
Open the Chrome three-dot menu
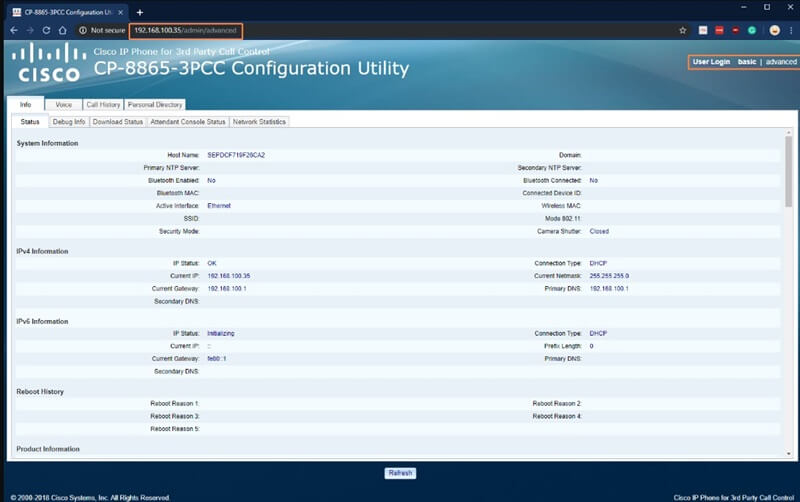(790, 30)
